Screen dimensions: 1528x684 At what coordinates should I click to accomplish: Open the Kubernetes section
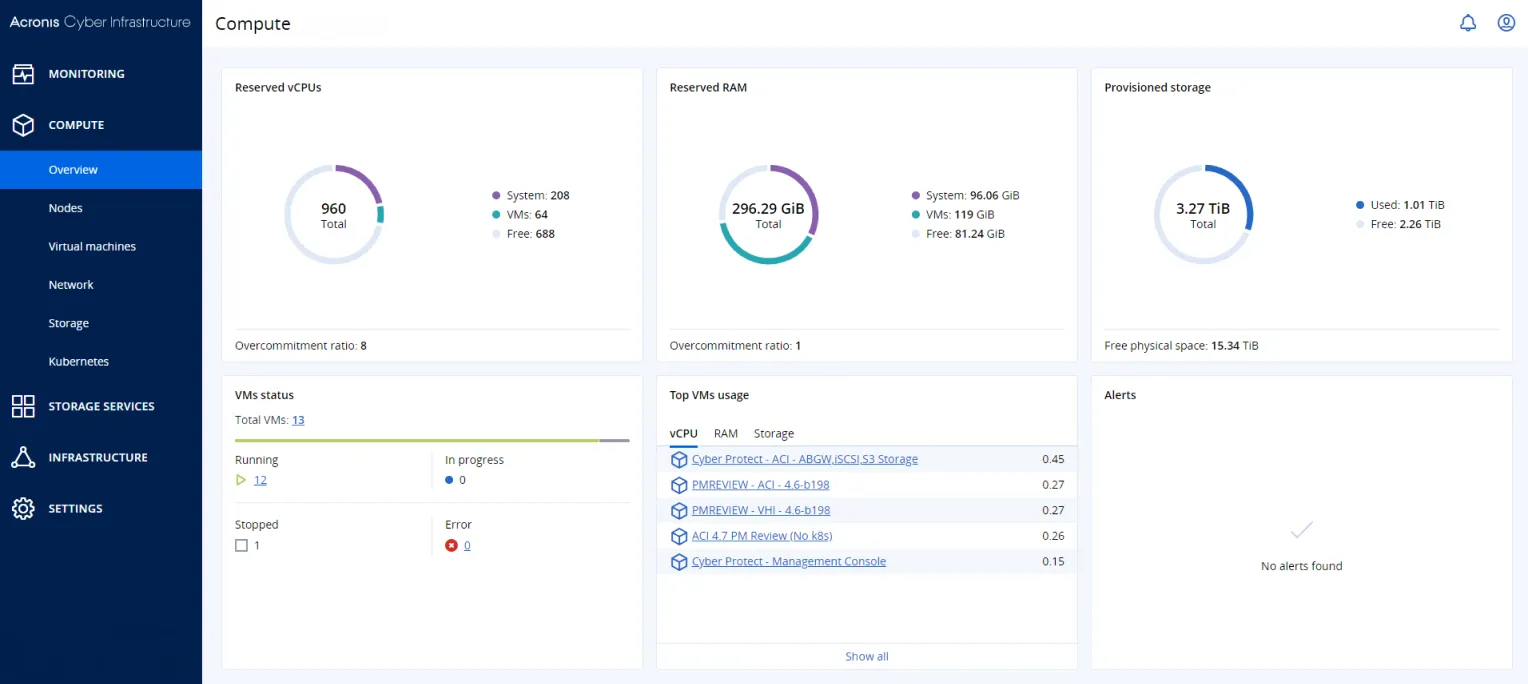[79, 361]
